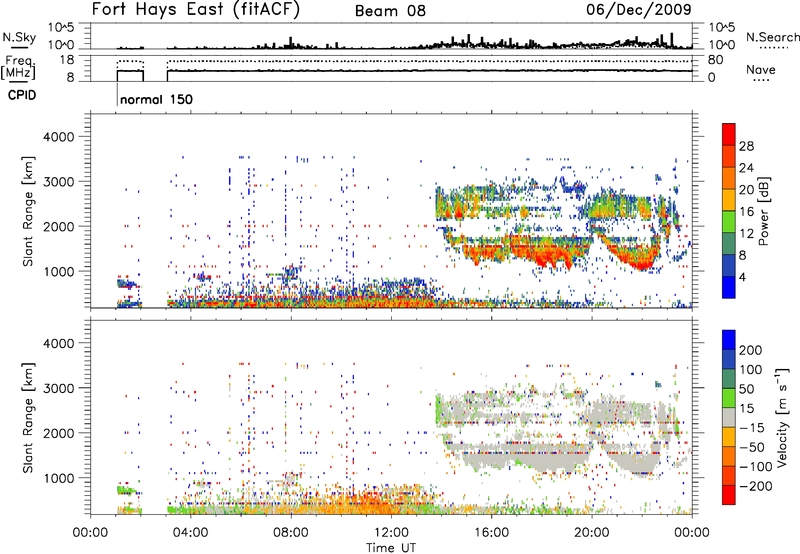Click the '10^5' label on the left noise axis
Viewport: 800px width, 554px height.
coord(61,28)
